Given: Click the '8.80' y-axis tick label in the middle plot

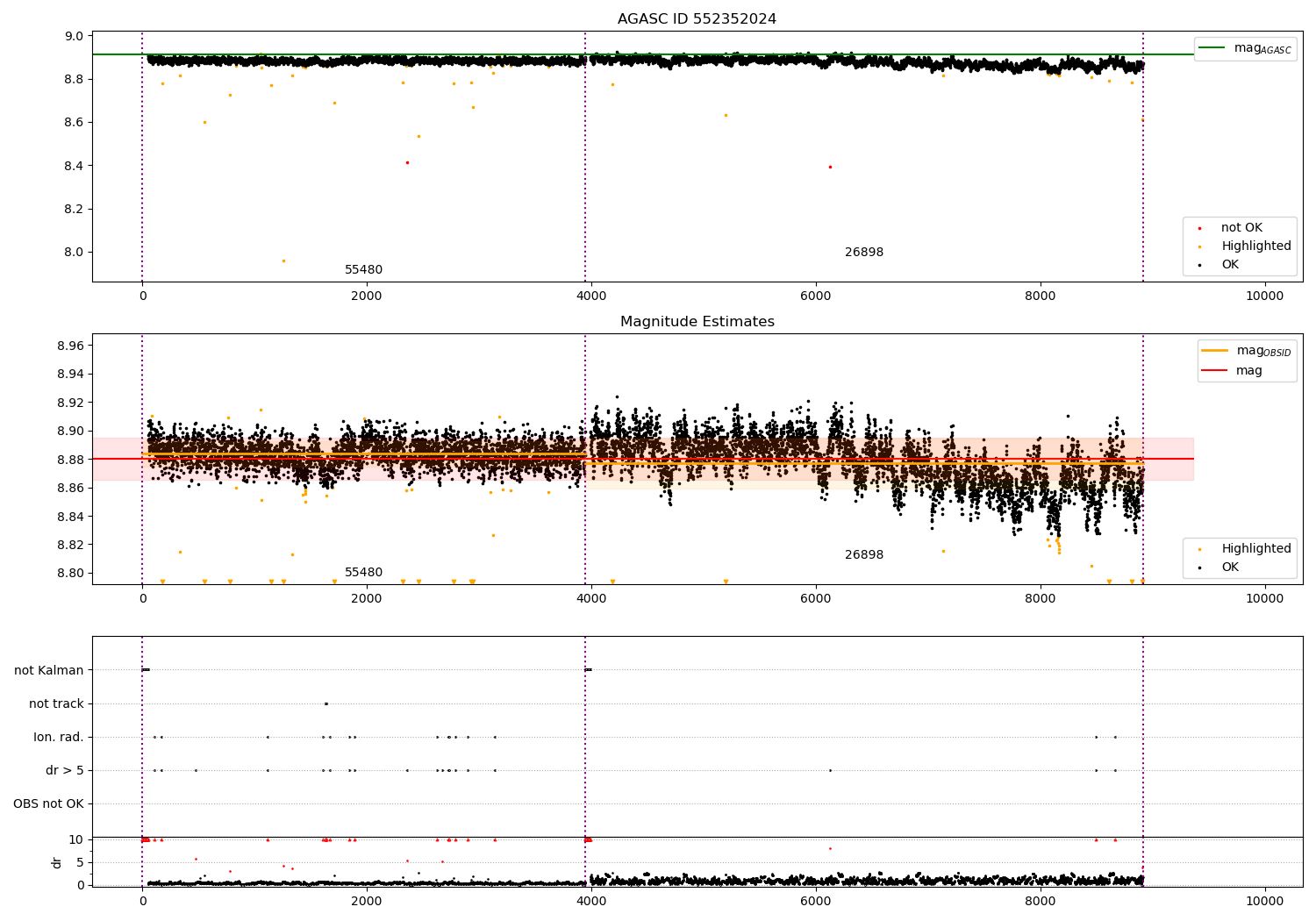Looking at the screenshot, I should click(x=71, y=573).
